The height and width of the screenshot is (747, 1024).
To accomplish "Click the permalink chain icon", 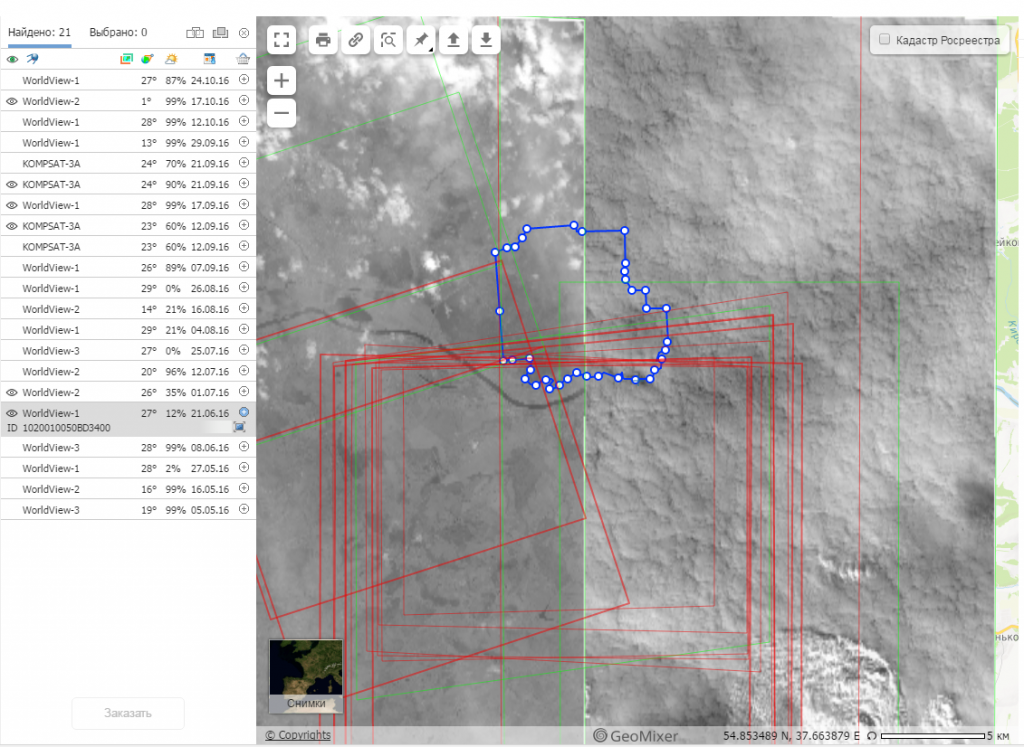I will (x=355, y=40).
